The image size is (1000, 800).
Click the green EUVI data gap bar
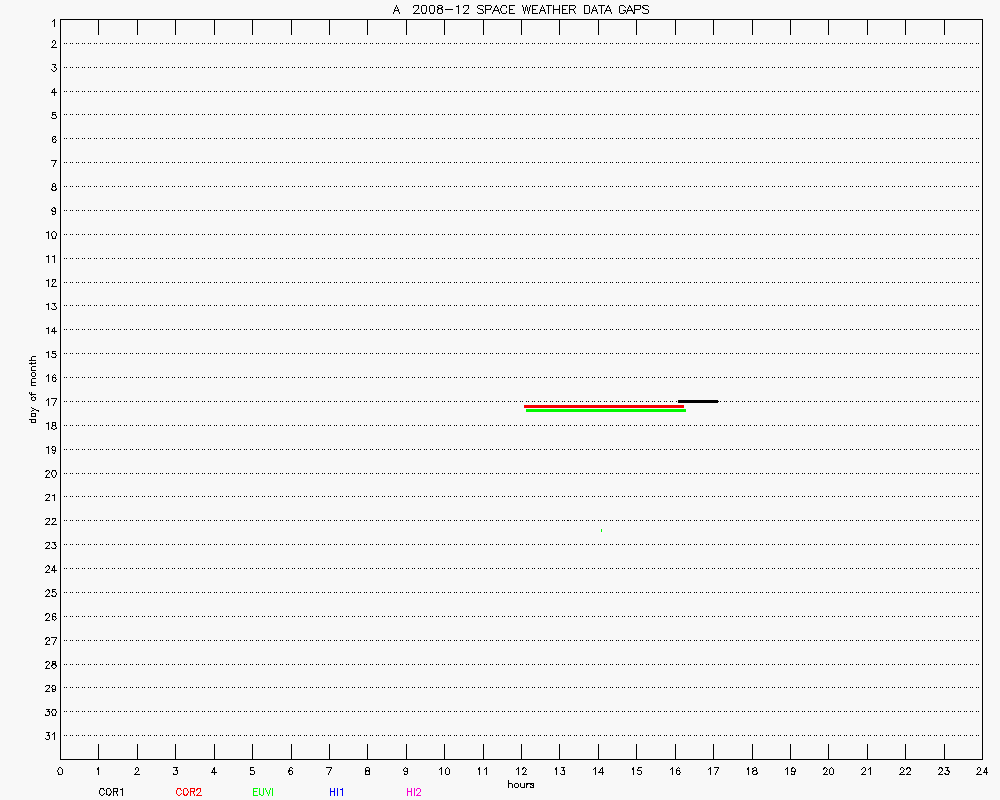(605, 411)
